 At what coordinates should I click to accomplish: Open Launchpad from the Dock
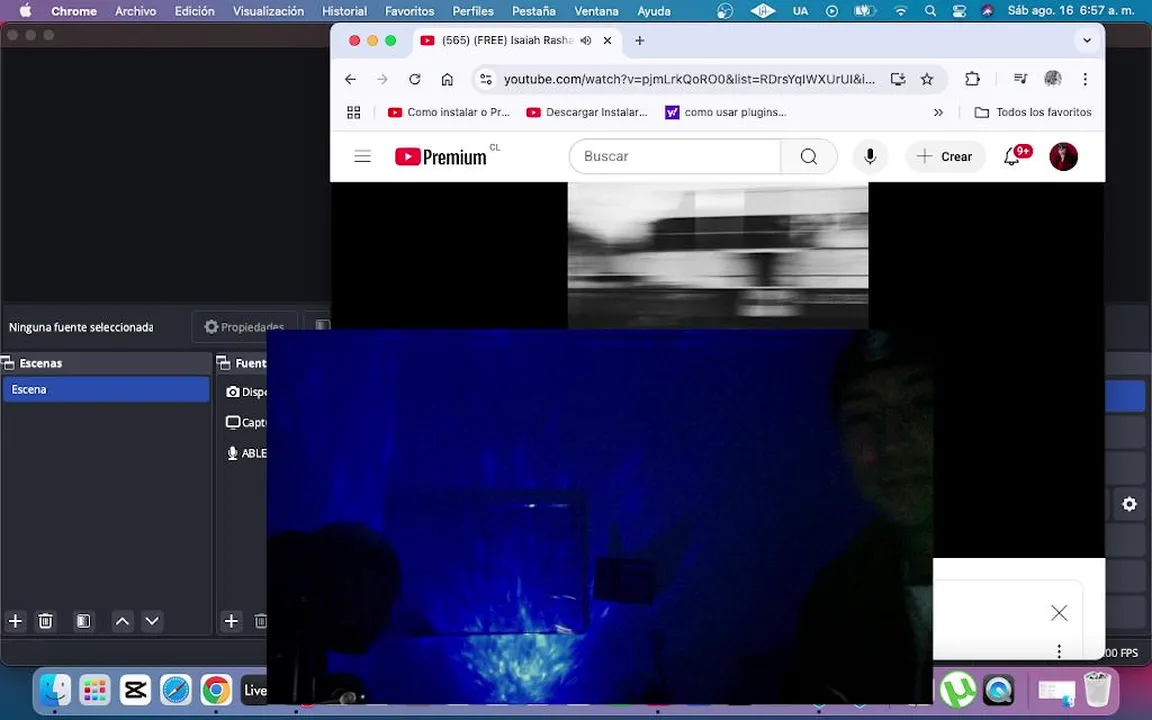pyautogui.click(x=96, y=690)
